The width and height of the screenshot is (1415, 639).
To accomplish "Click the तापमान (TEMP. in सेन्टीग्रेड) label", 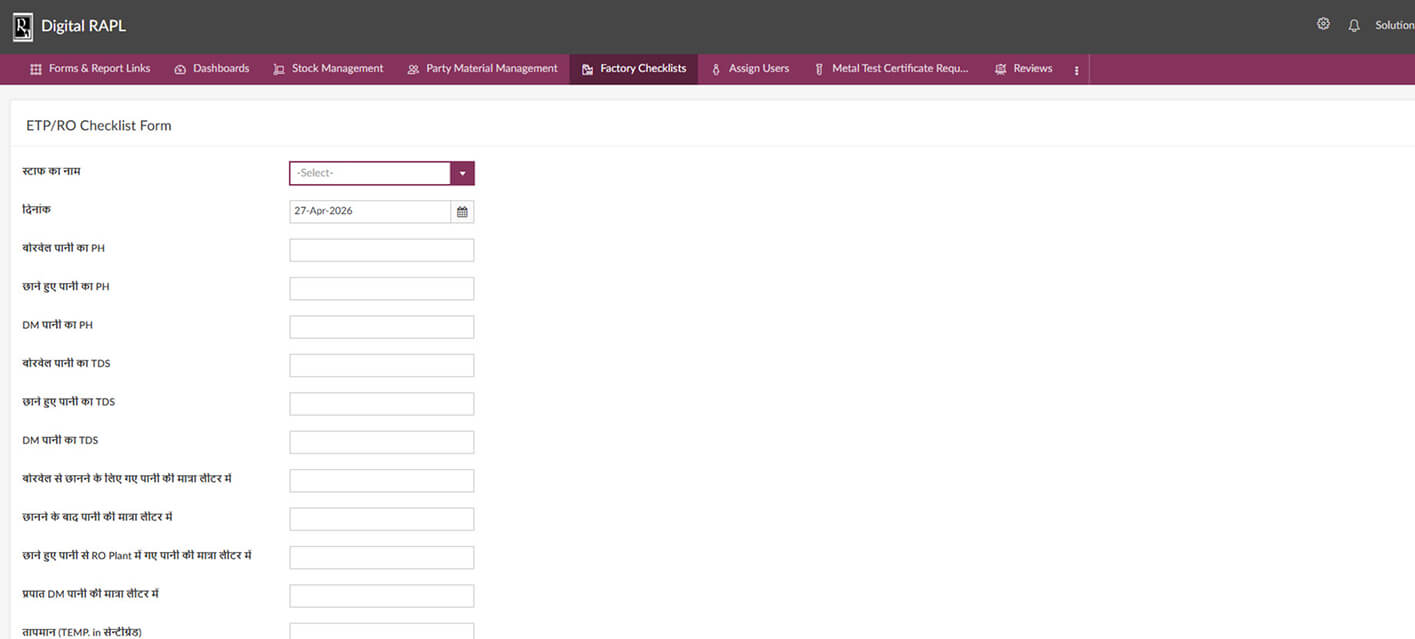I will tap(82, 632).
